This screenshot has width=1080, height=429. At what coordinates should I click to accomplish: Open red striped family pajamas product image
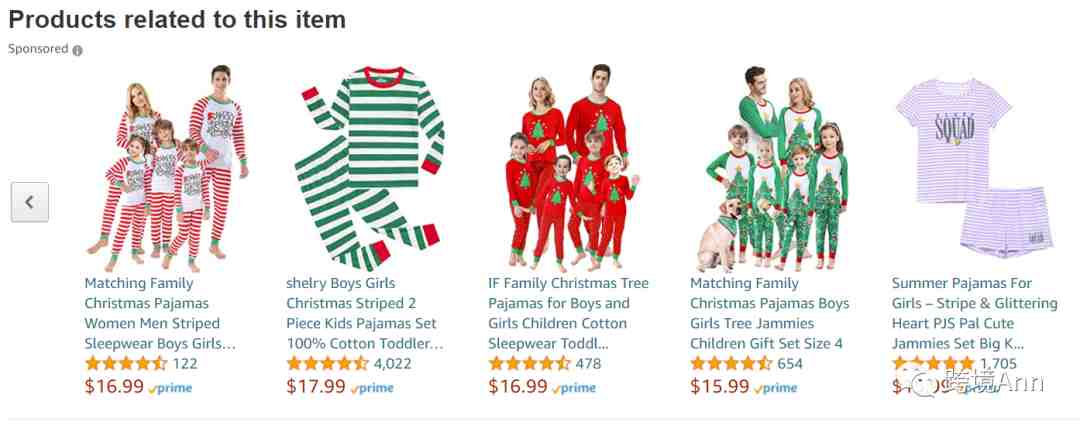point(167,168)
